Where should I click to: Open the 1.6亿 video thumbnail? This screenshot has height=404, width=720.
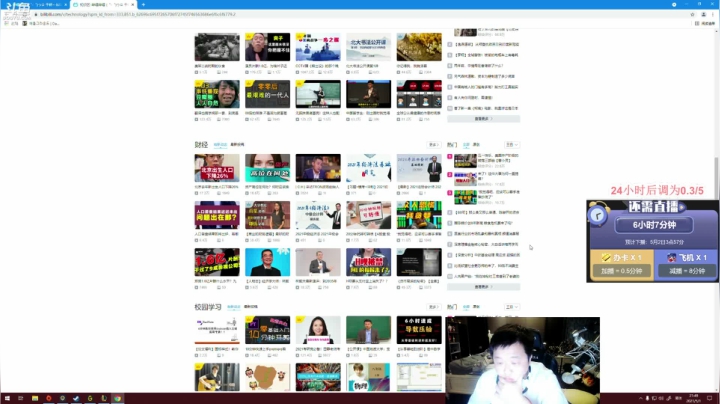click(x=217, y=262)
